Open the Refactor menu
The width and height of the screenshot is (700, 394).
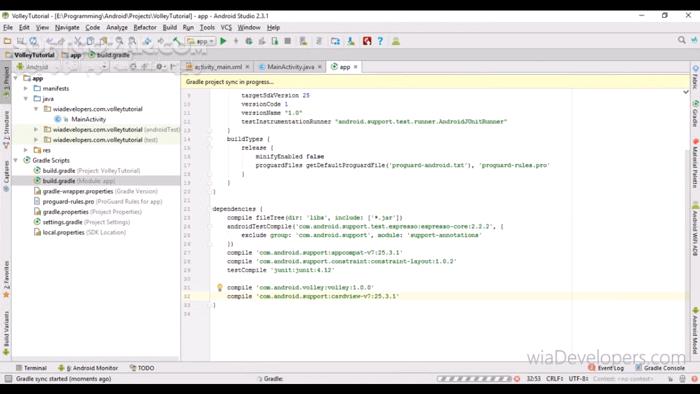[145, 27]
